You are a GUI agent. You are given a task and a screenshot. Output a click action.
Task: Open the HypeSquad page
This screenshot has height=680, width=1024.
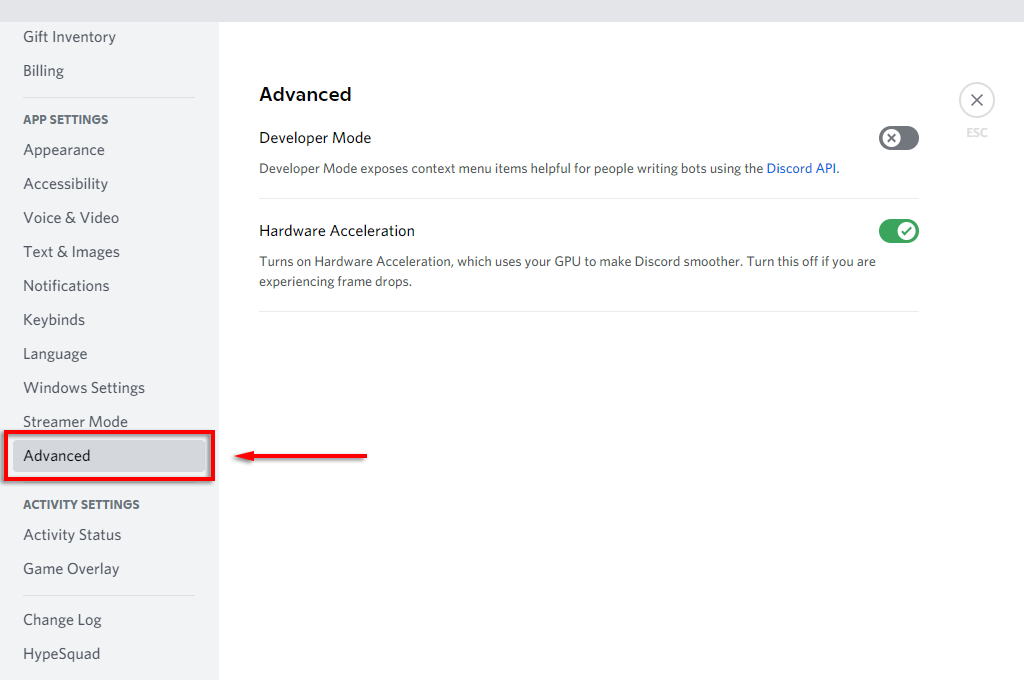pyautogui.click(x=62, y=654)
